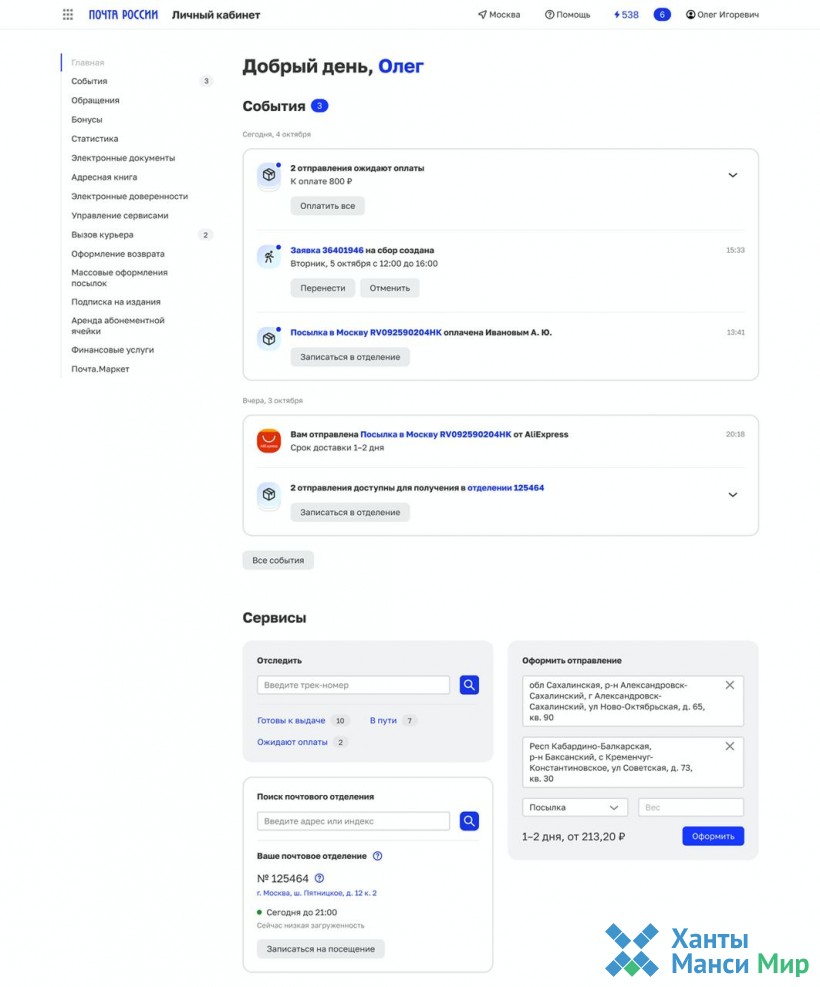Clear the Sakhalin sender address with X
Viewport: 820px width, 987px height.
(x=729, y=685)
